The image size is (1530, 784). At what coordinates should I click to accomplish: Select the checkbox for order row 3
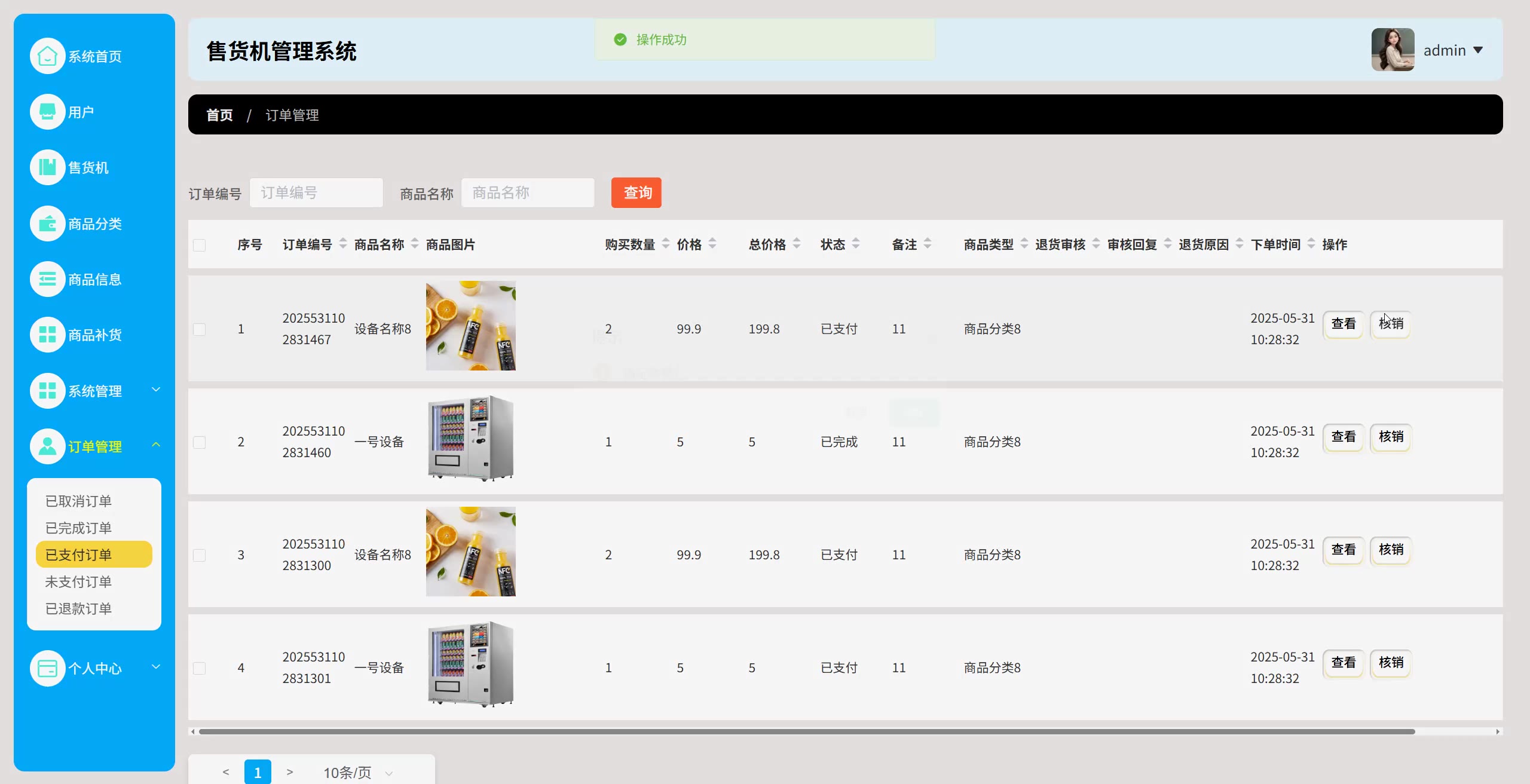coord(200,555)
